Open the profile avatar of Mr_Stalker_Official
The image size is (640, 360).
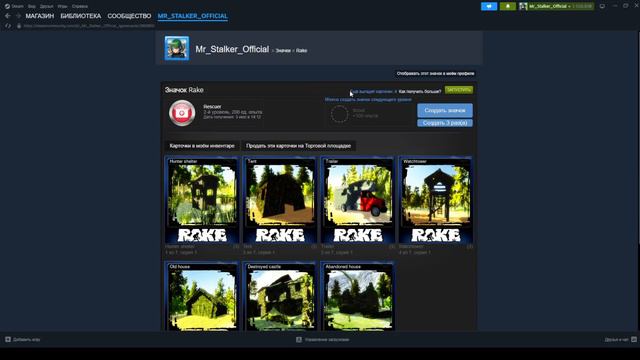[x=177, y=48]
